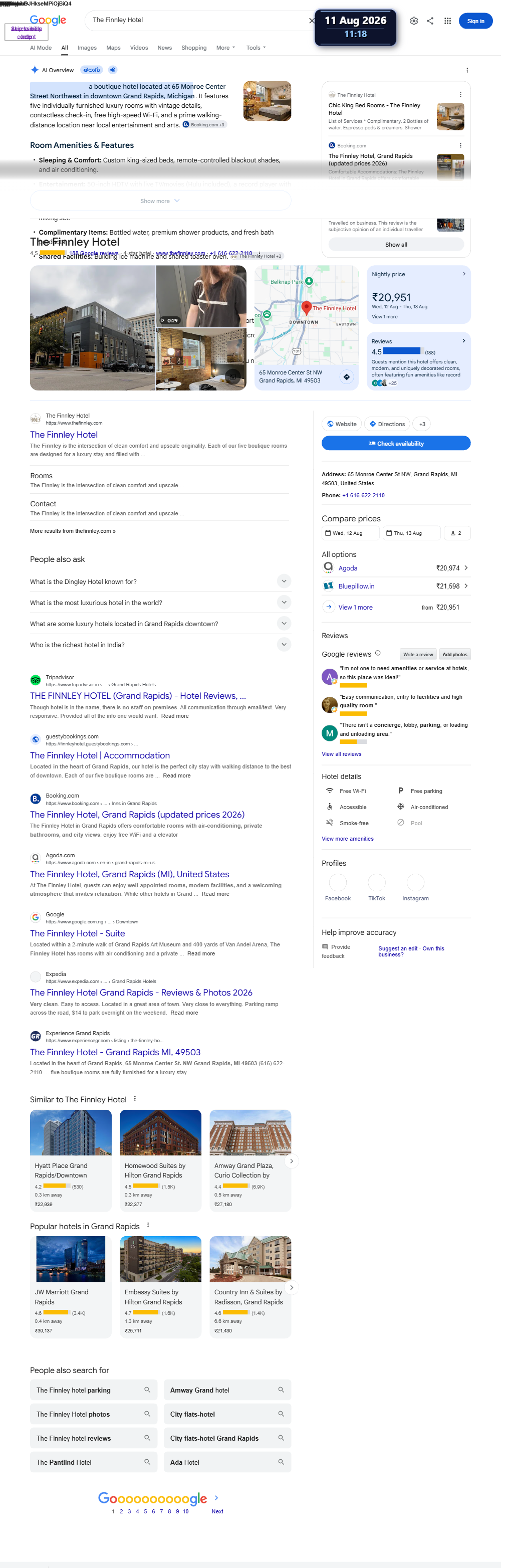This screenshot has width=507, height=1568.
Task: Click View all reviews link
Action: click(x=342, y=753)
